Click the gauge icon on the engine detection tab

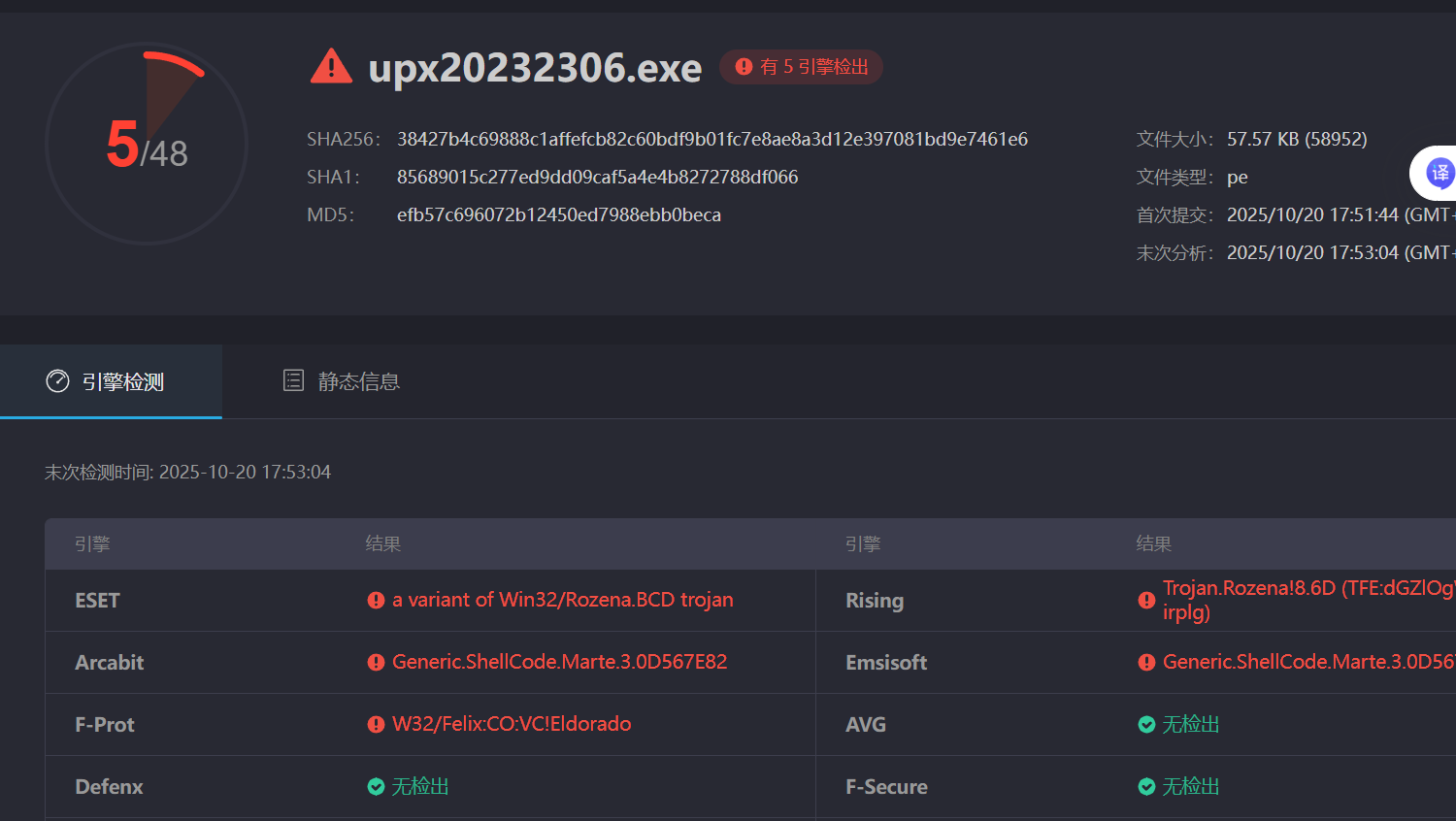coord(57,381)
